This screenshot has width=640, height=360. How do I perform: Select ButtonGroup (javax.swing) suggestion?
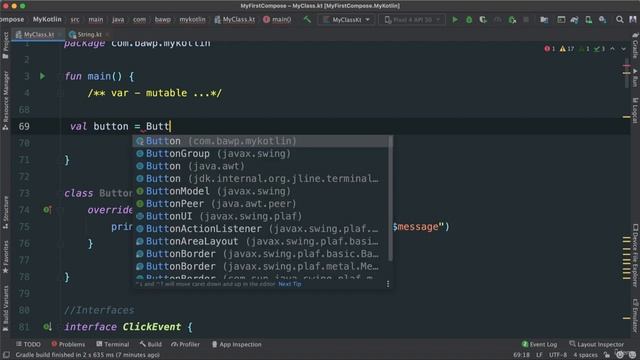pos(261,153)
